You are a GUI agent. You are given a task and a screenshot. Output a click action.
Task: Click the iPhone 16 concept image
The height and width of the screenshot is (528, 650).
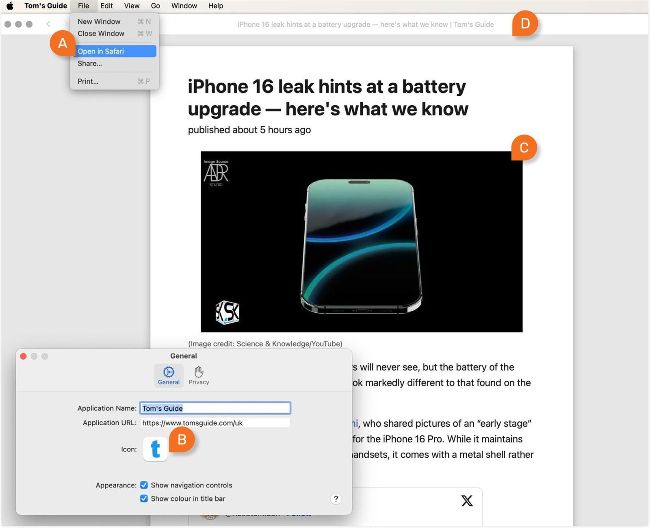click(361, 241)
